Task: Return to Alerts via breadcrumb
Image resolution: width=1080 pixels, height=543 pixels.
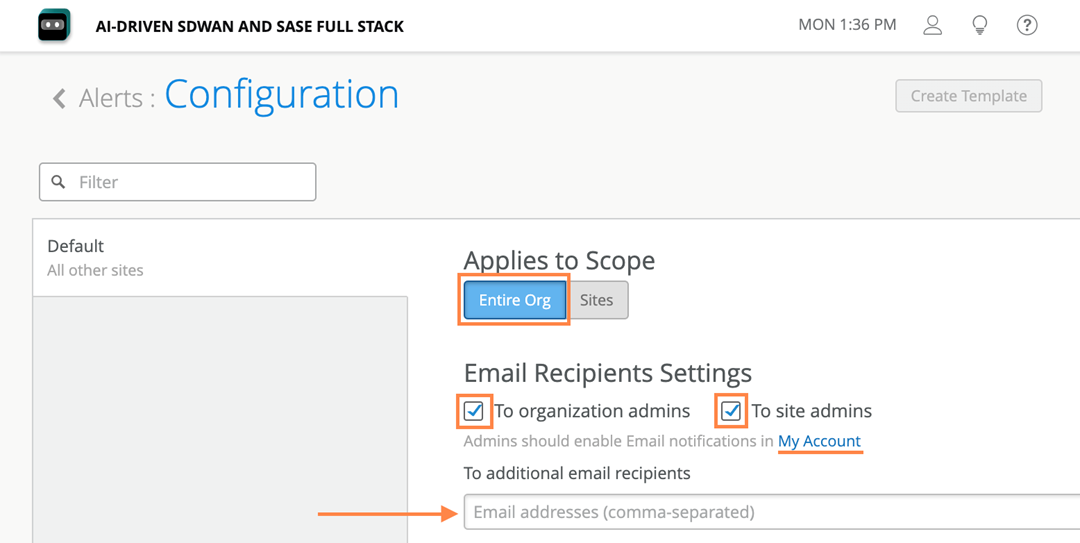Action: [x=111, y=98]
